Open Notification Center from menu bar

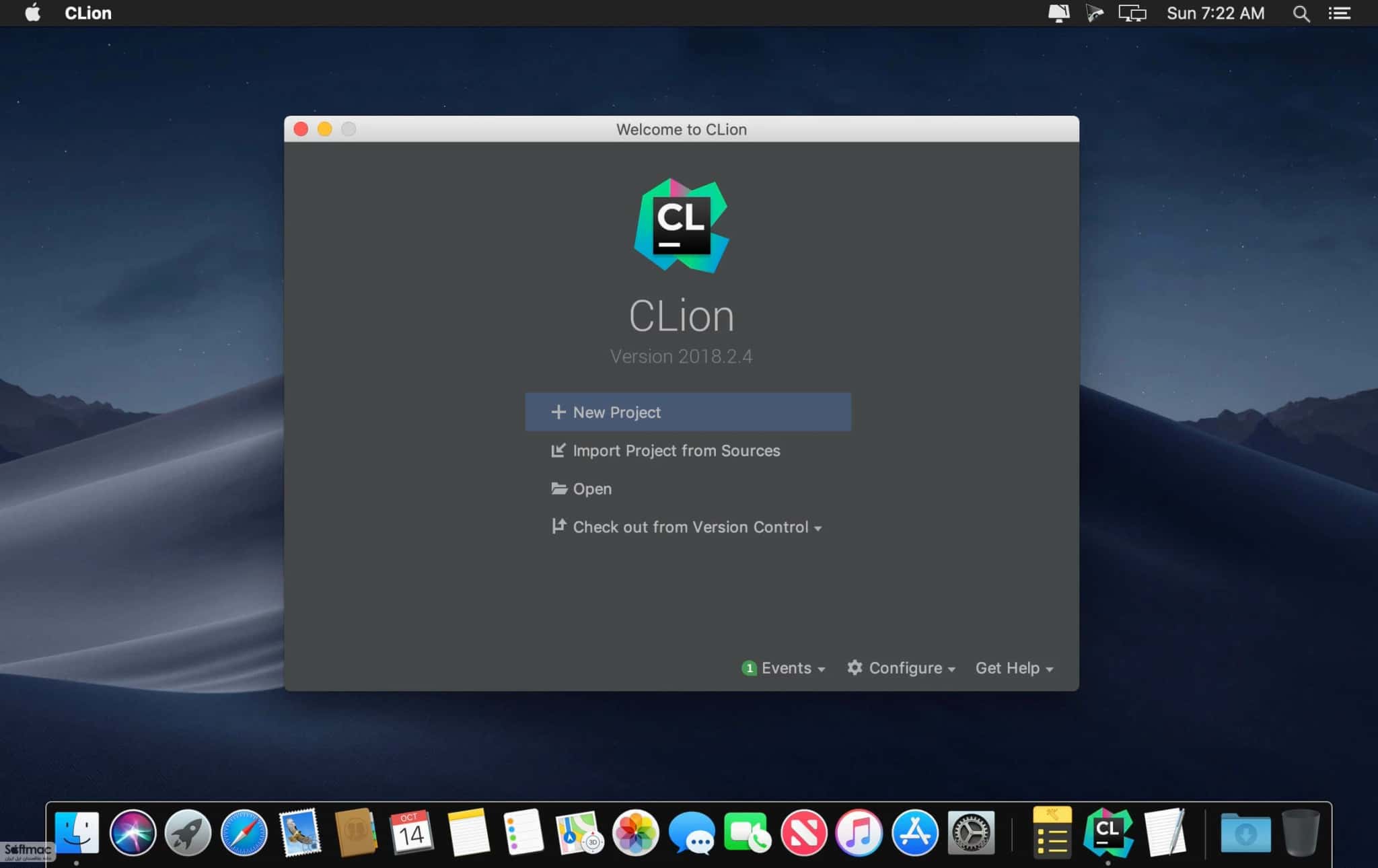pos(1340,13)
